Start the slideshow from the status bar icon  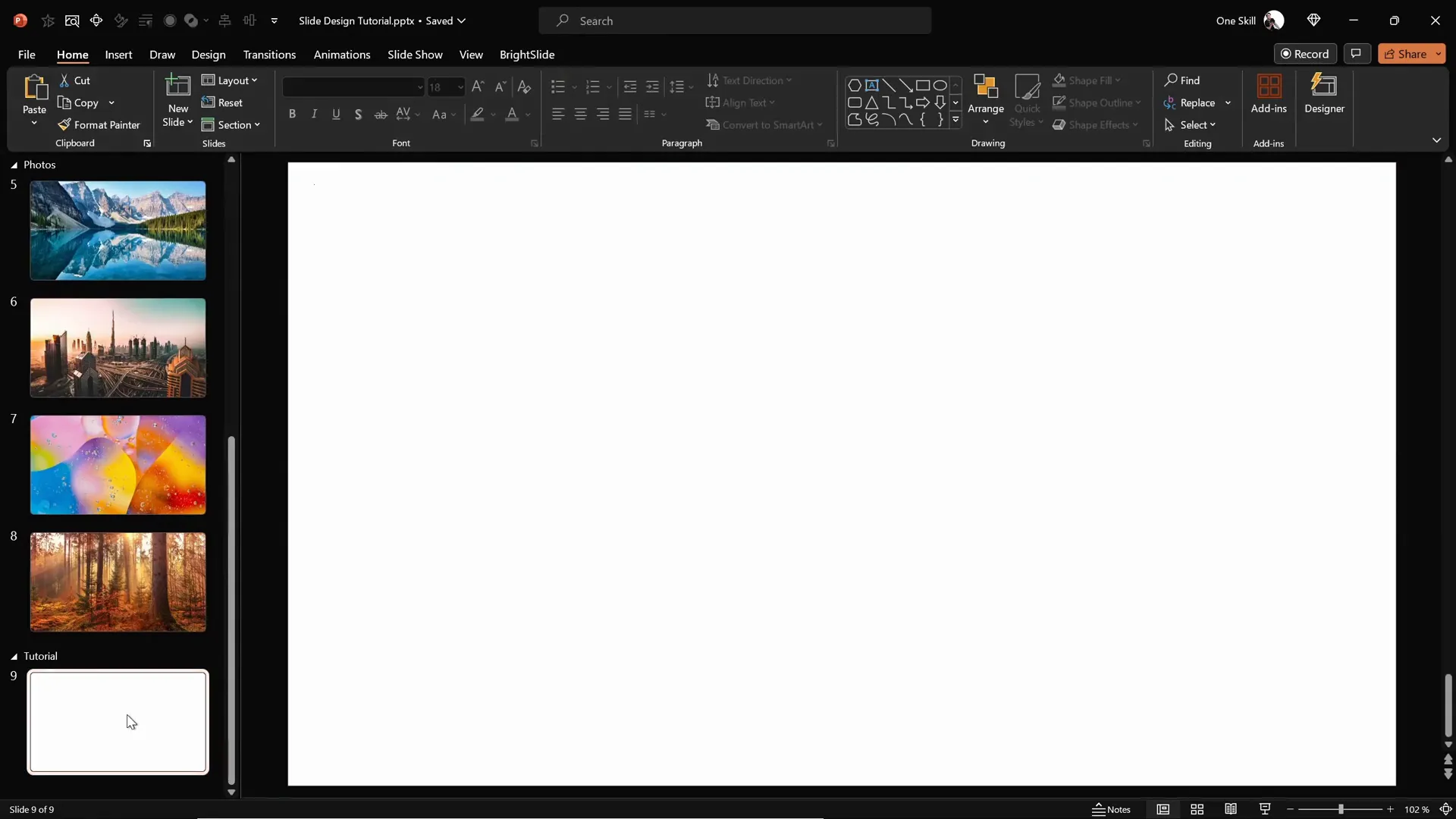pos(1264,809)
